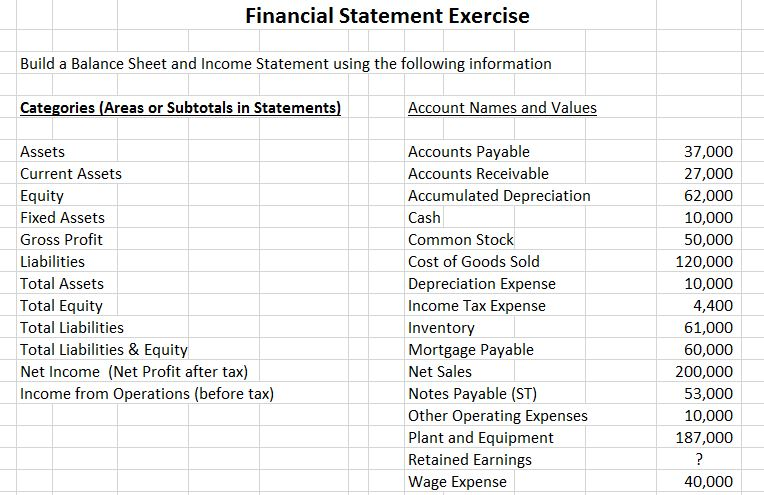The width and height of the screenshot is (764, 495).
Task: Select the Plant and Equipment value 187,000
Action: pyautogui.click(x=704, y=438)
